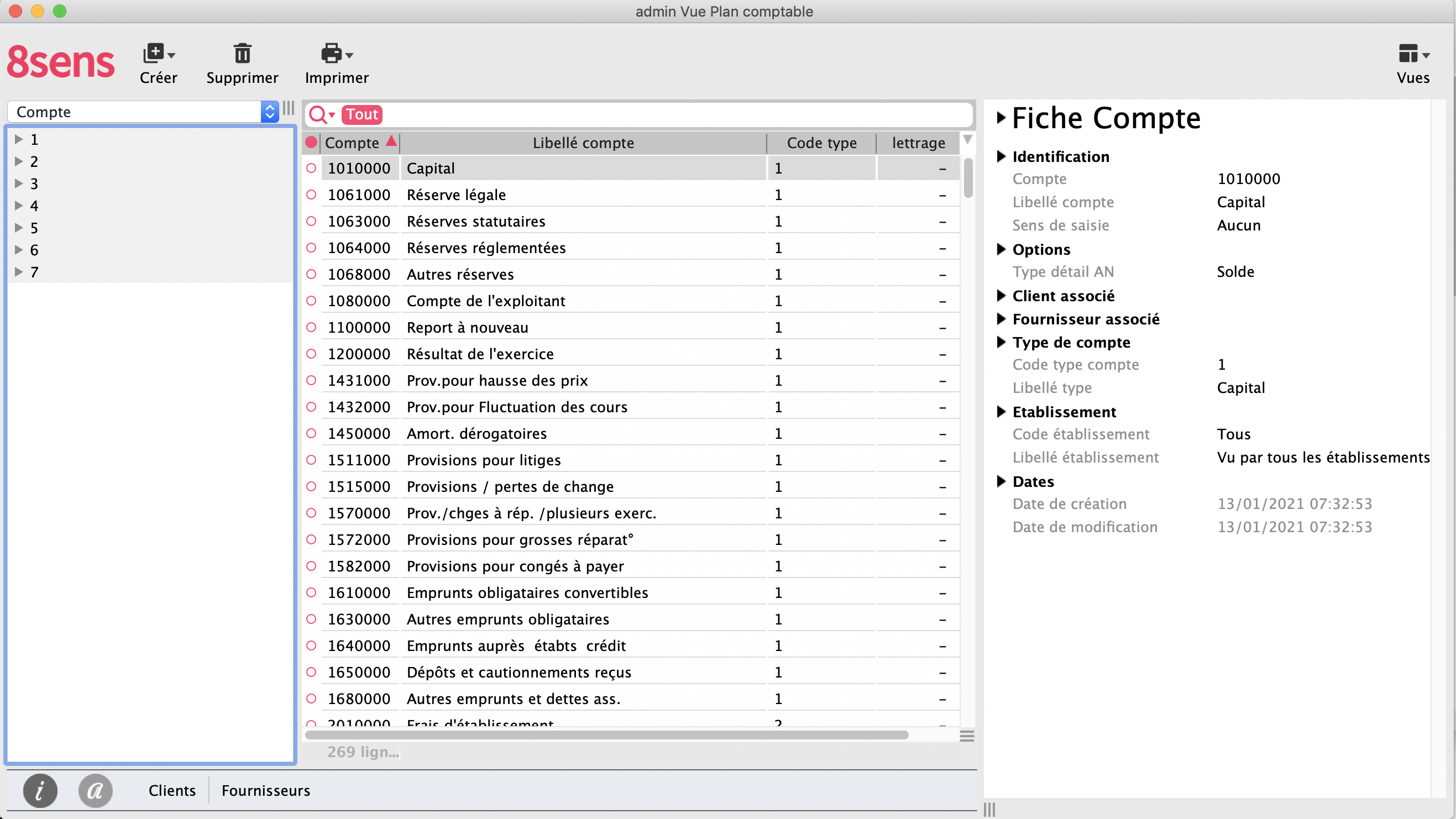
Task: Expand the Client associé section
Action: pyautogui.click(x=1001, y=296)
